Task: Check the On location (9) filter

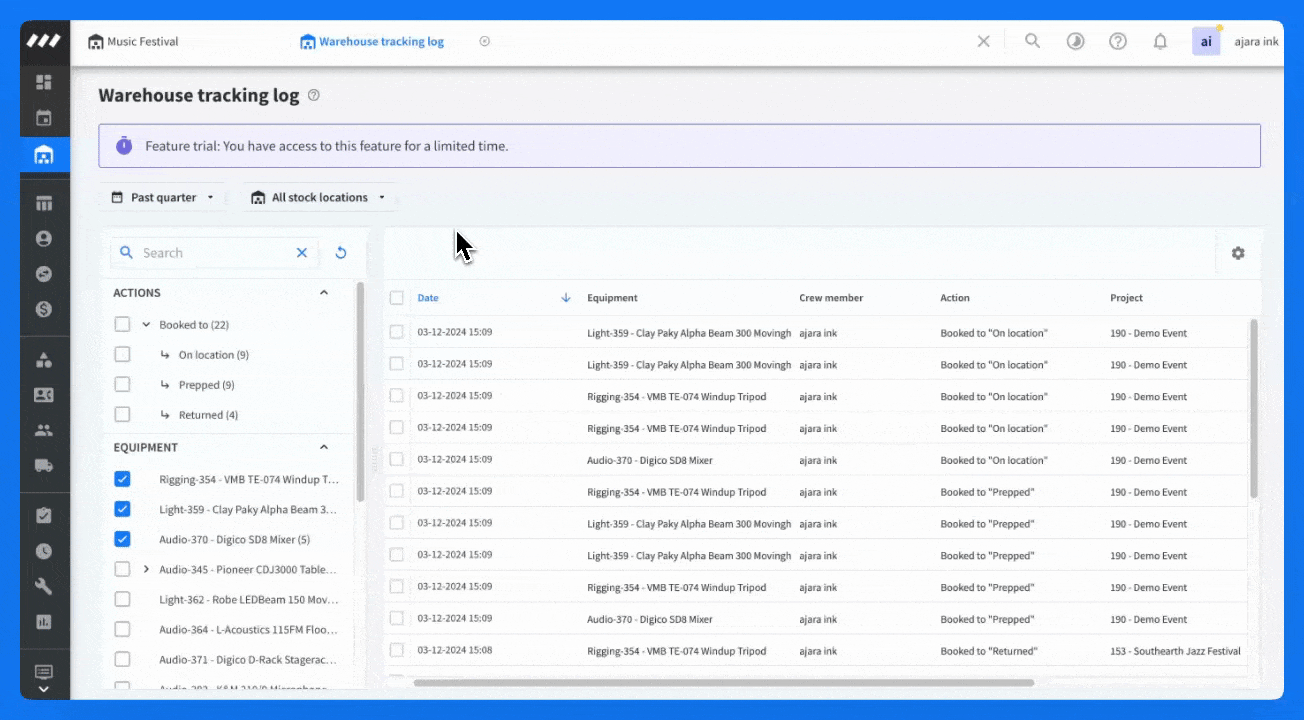Action: tap(122, 354)
